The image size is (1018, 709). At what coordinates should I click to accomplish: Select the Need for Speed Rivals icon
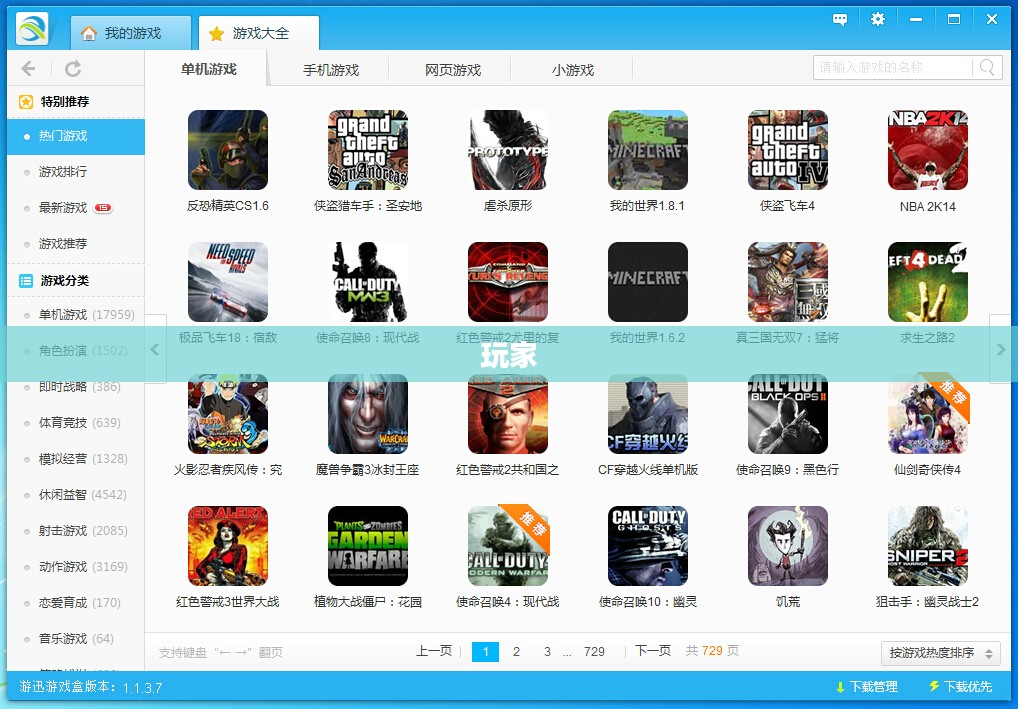pos(228,282)
